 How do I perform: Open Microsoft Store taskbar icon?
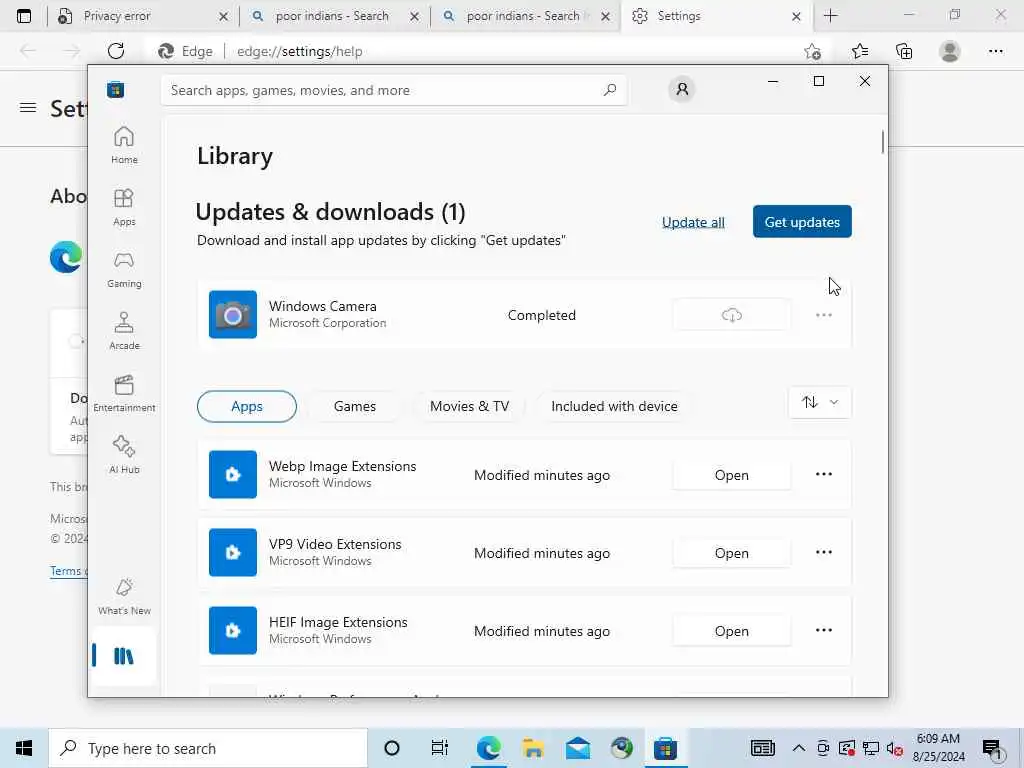[x=665, y=748]
